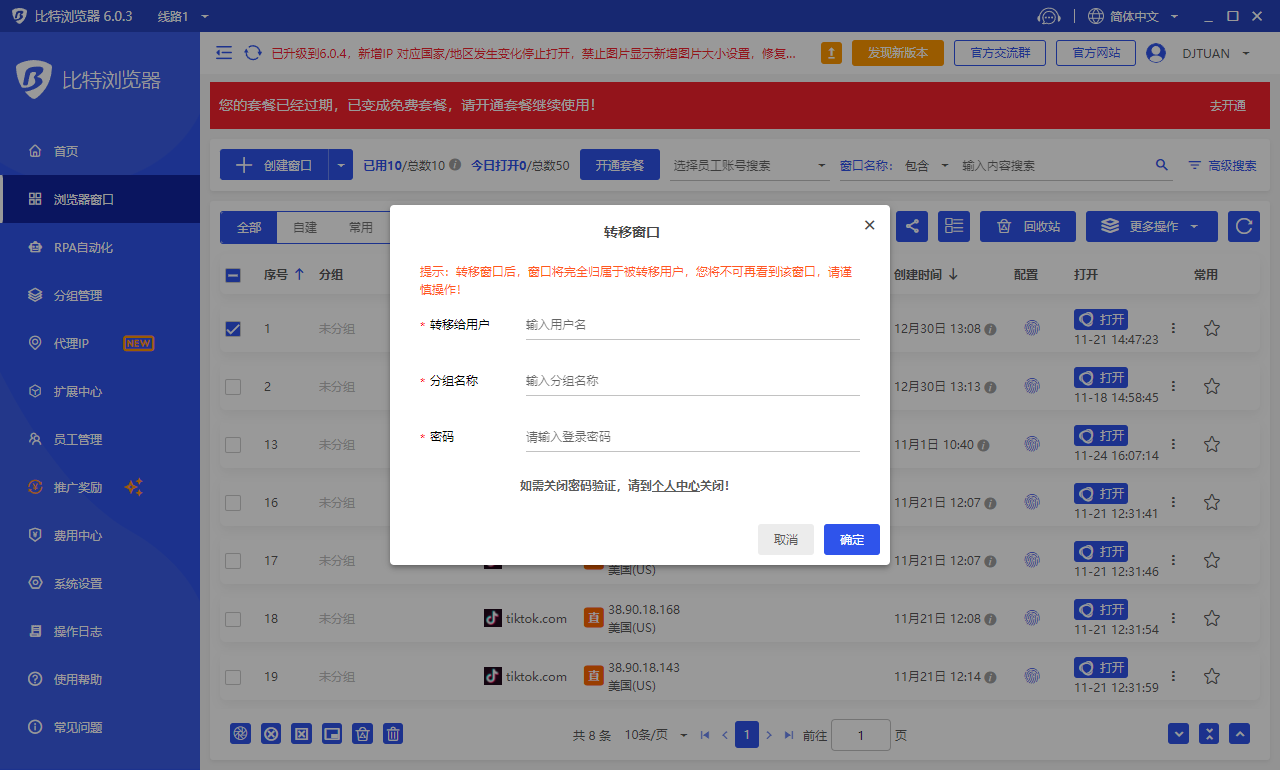Open 代理IP in the sidebar
The image size is (1280, 770).
pyautogui.click(x=100, y=343)
